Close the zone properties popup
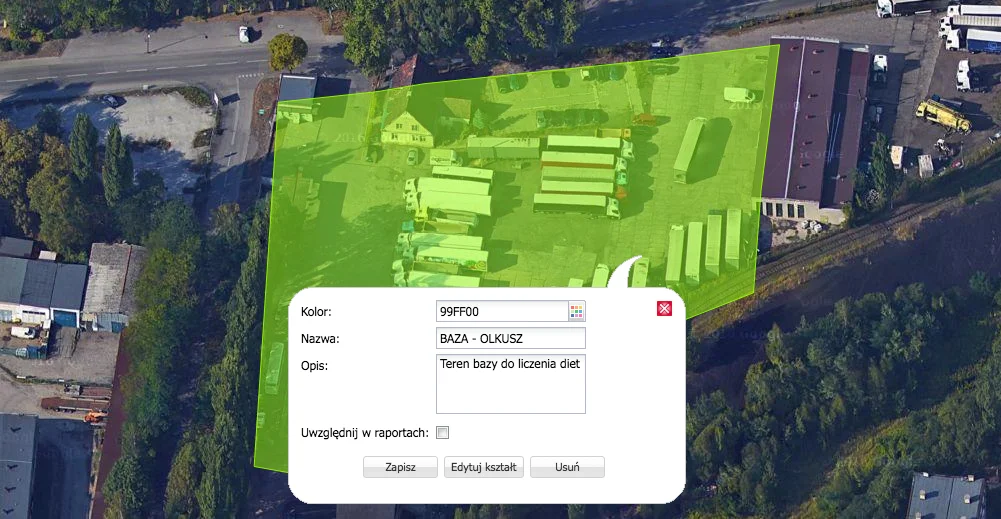This screenshot has width=1001, height=519. [664, 309]
